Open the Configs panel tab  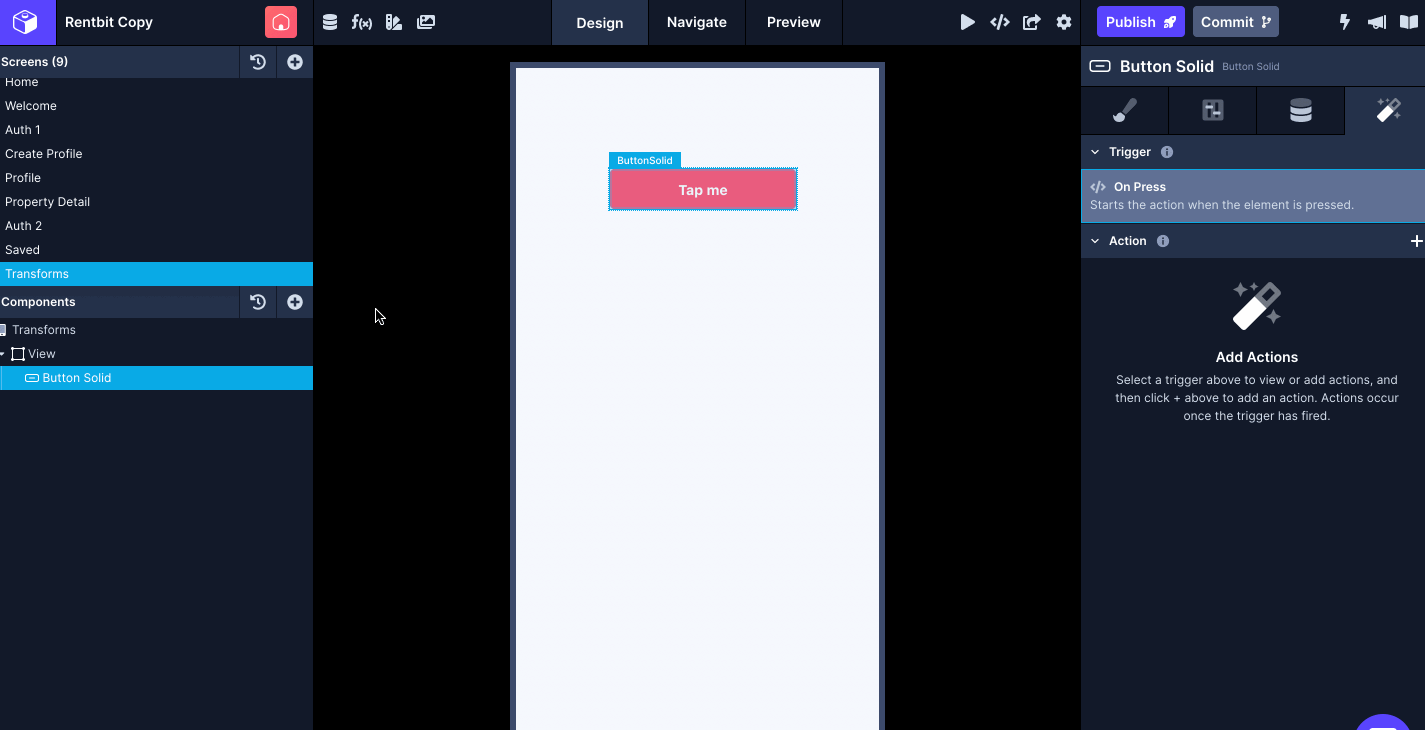click(1212, 110)
